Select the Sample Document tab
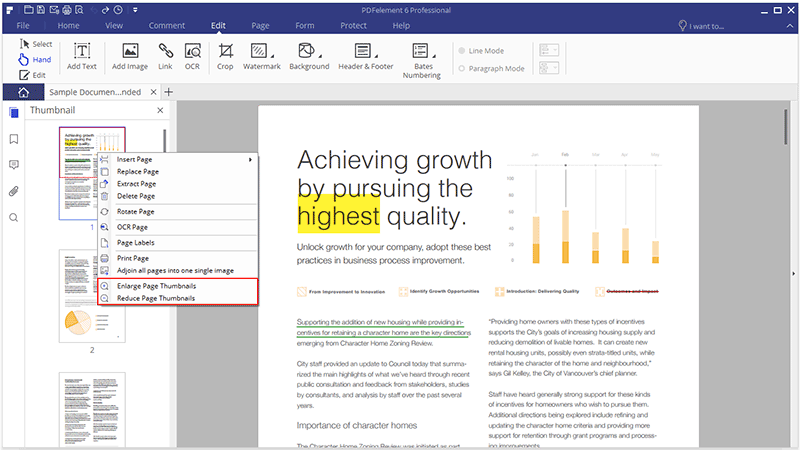 [95, 92]
